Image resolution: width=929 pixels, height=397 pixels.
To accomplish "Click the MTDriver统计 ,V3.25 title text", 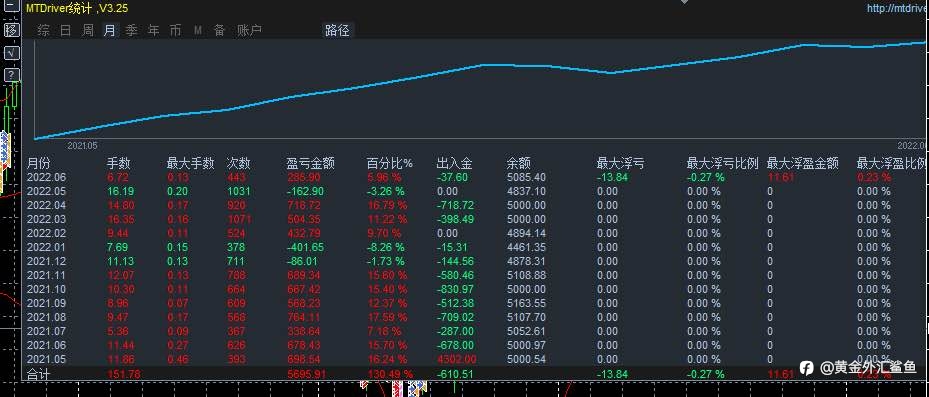I will pyautogui.click(x=76, y=8).
